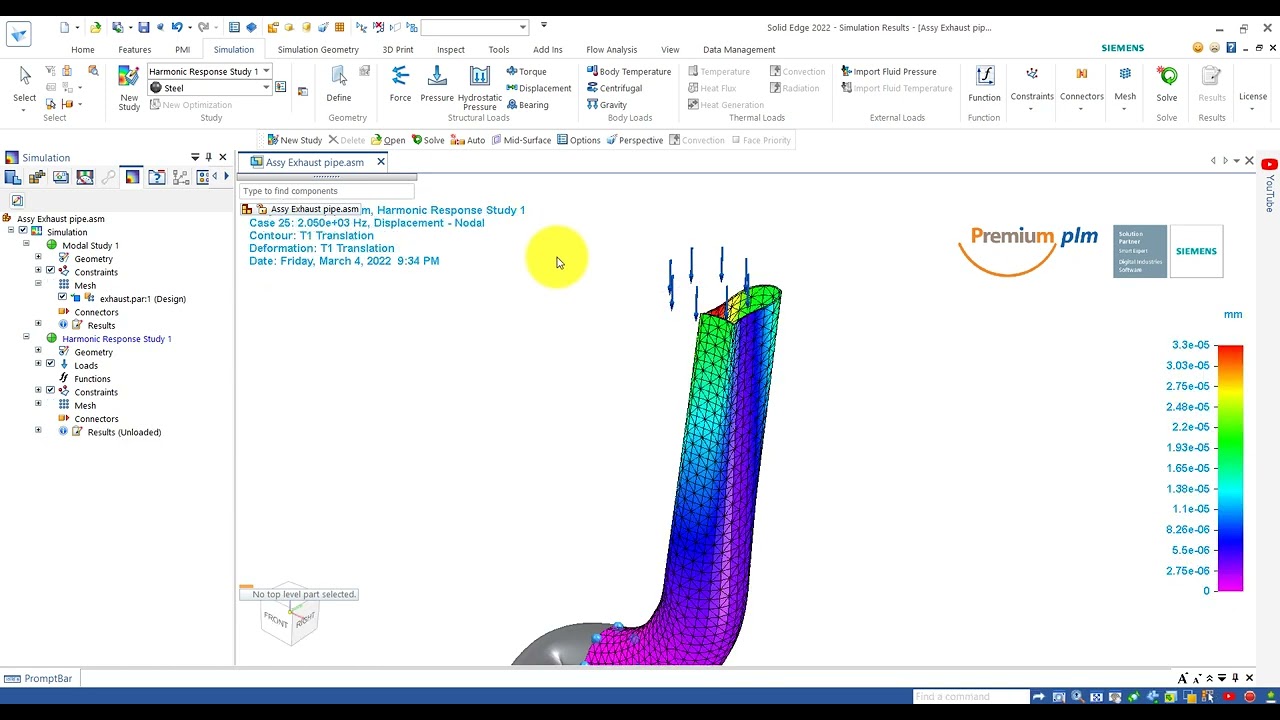
Task: Uncheck Constraints under Modal Study 1
Action: 50,271
